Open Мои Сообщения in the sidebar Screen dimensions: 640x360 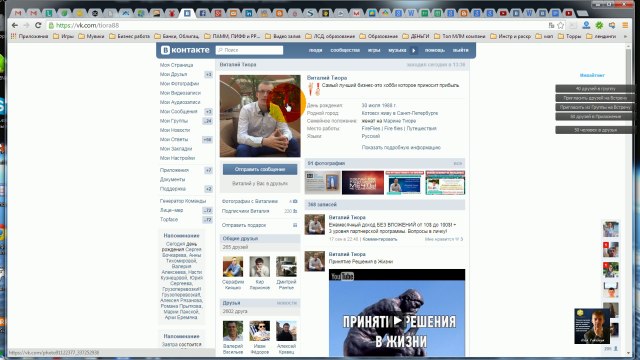tap(179, 111)
